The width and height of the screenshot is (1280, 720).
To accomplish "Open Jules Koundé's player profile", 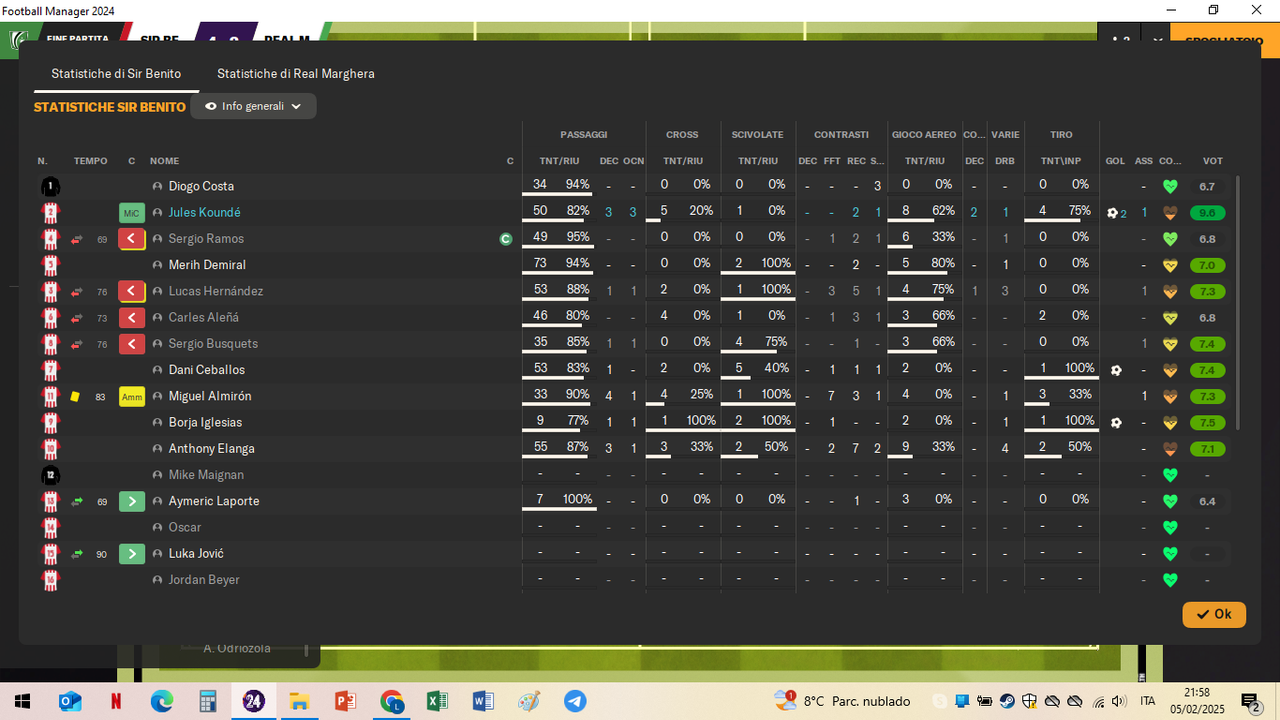I will pyautogui.click(x=204, y=213).
